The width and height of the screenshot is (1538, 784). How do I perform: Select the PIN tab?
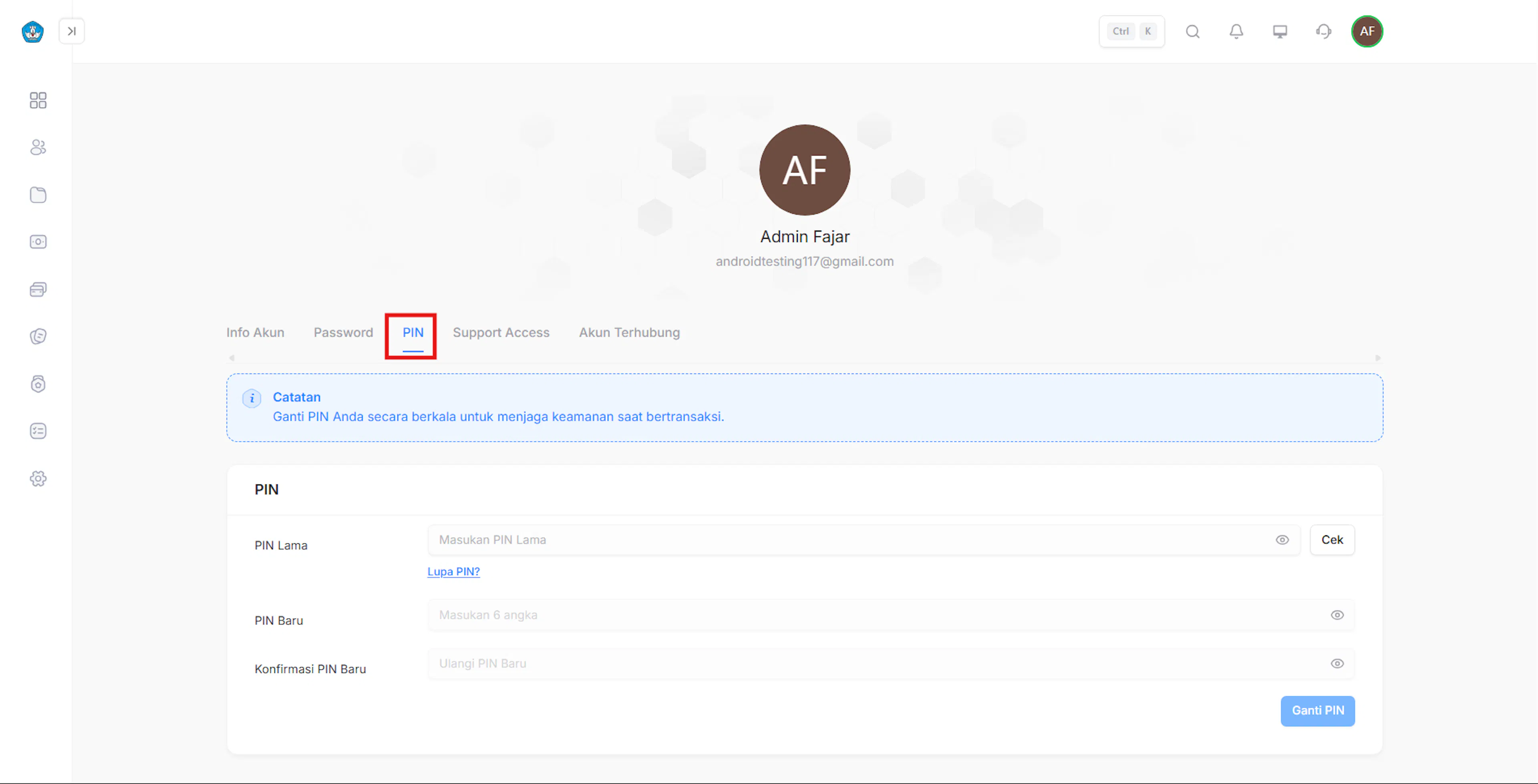click(x=413, y=333)
